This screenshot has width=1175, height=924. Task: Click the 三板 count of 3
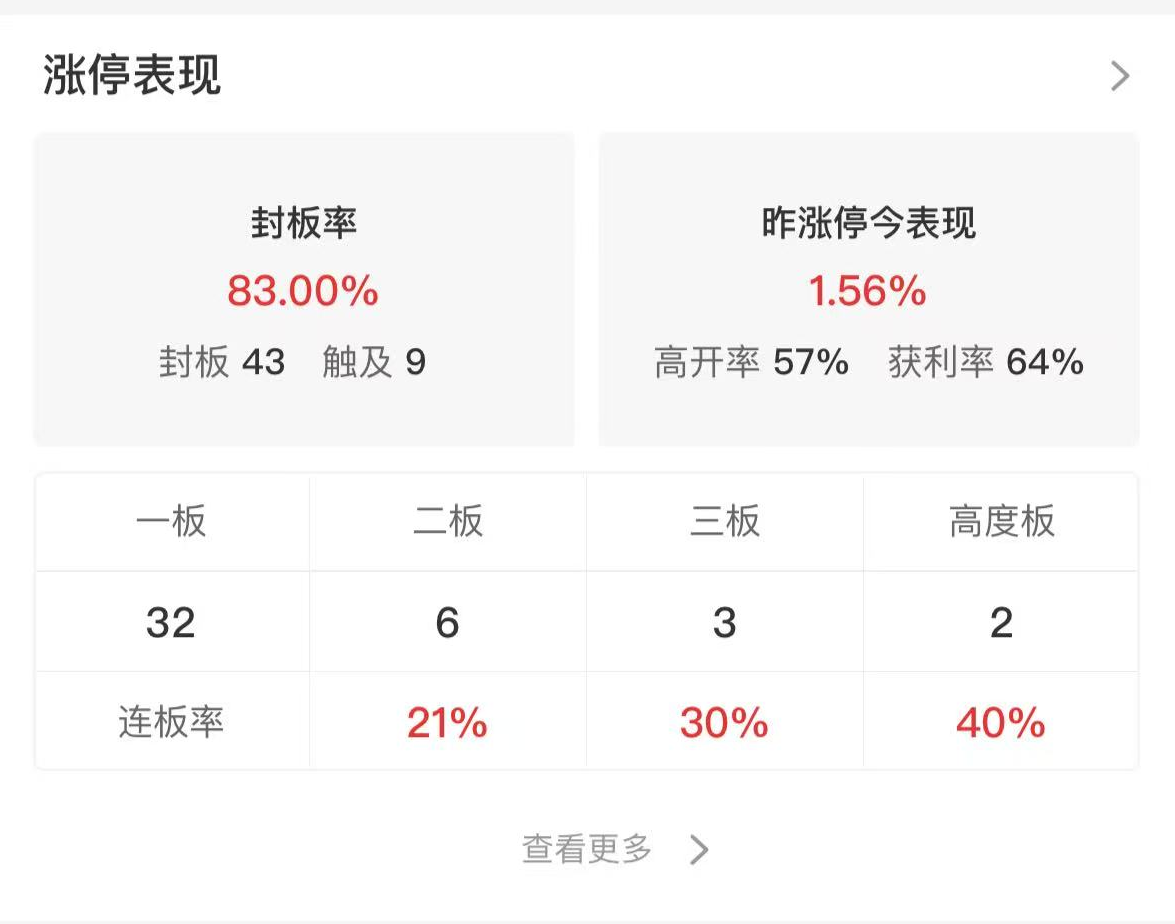click(724, 622)
